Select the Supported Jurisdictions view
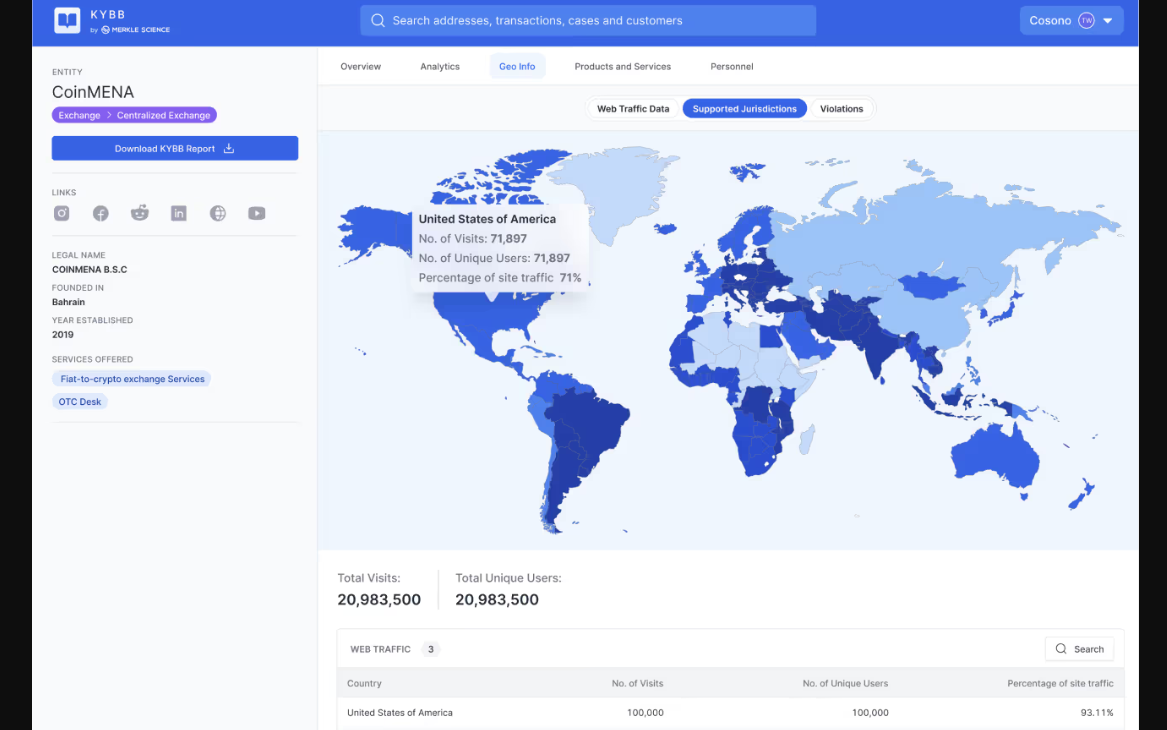1167x730 pixels. tap(744, 109)
